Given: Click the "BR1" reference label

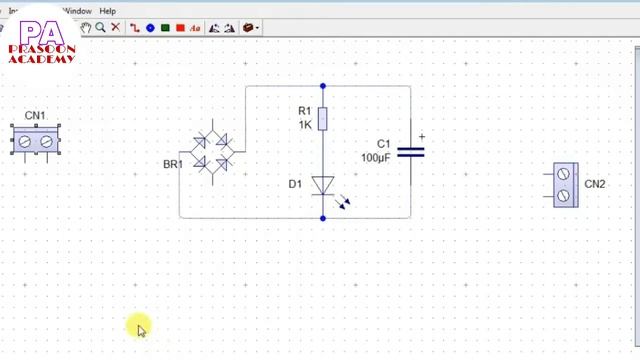Looking at the screenshot, I should click(x=173, y=164).
